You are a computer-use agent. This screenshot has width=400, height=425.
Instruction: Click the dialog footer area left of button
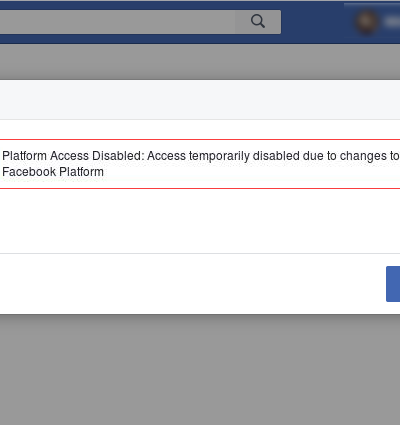click(193, 284)
